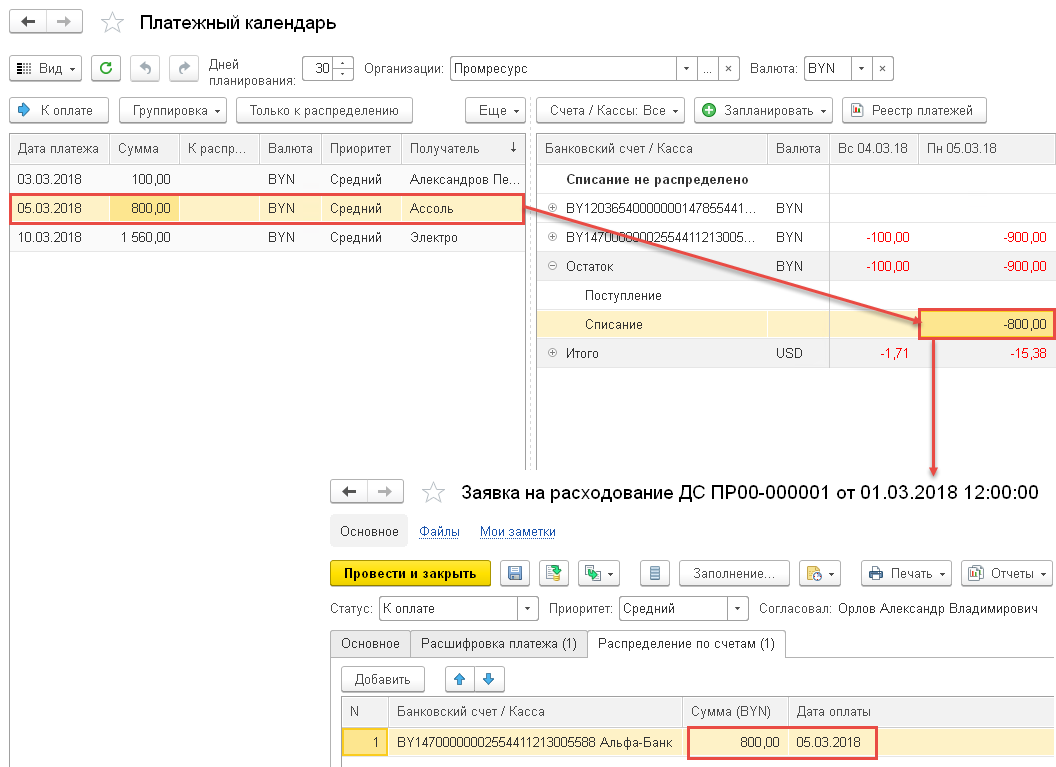Open the Статус dropdown list
Screen dimensions: 1056x767
point(527,608)
